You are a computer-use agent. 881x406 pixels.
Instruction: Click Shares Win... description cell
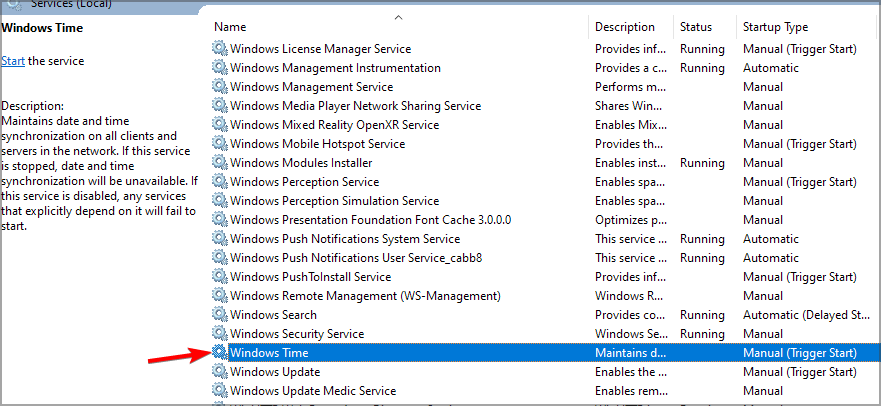click(x=630, y=106)
